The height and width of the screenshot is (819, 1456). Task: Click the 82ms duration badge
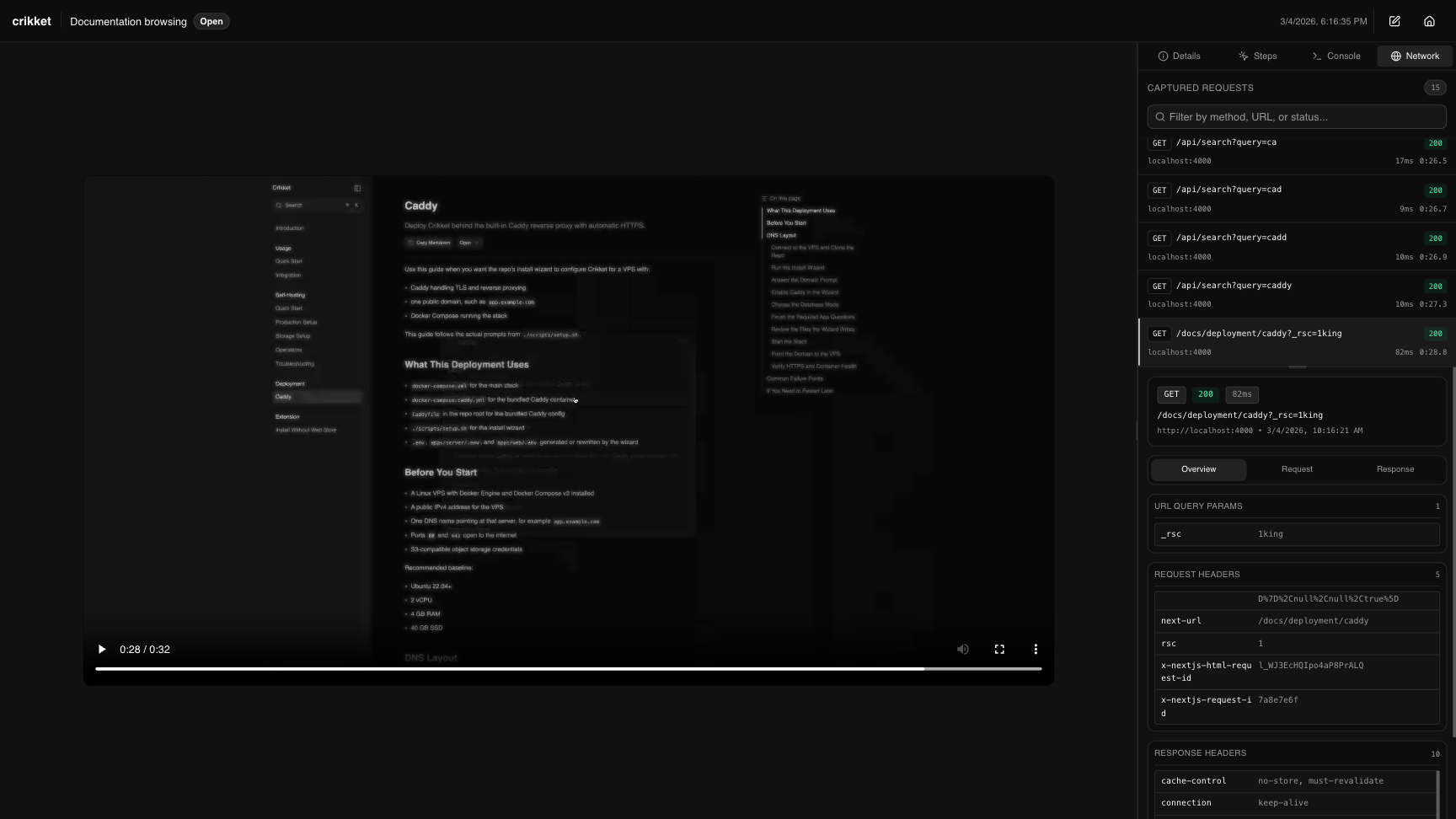pyautogui.click(x=1242, y=394)
